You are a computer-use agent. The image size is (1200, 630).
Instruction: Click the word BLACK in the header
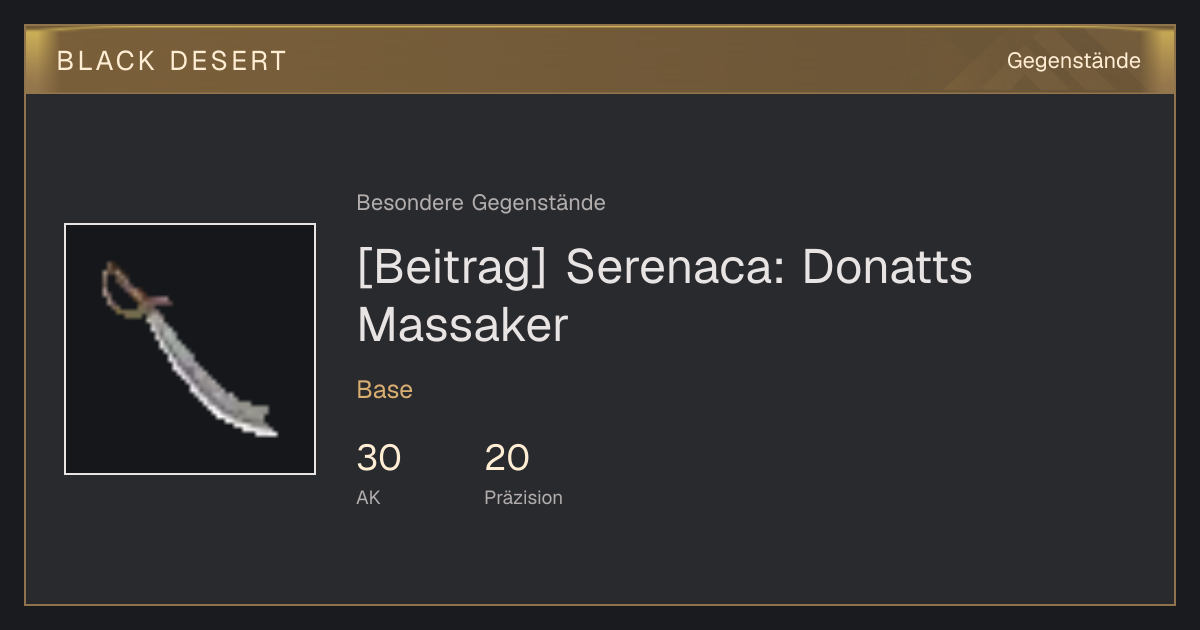click(106, 61)
